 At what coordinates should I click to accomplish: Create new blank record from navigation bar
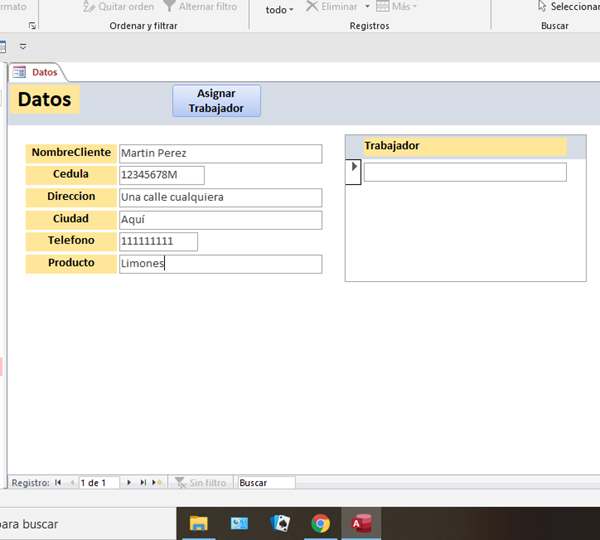coord(157,483)
